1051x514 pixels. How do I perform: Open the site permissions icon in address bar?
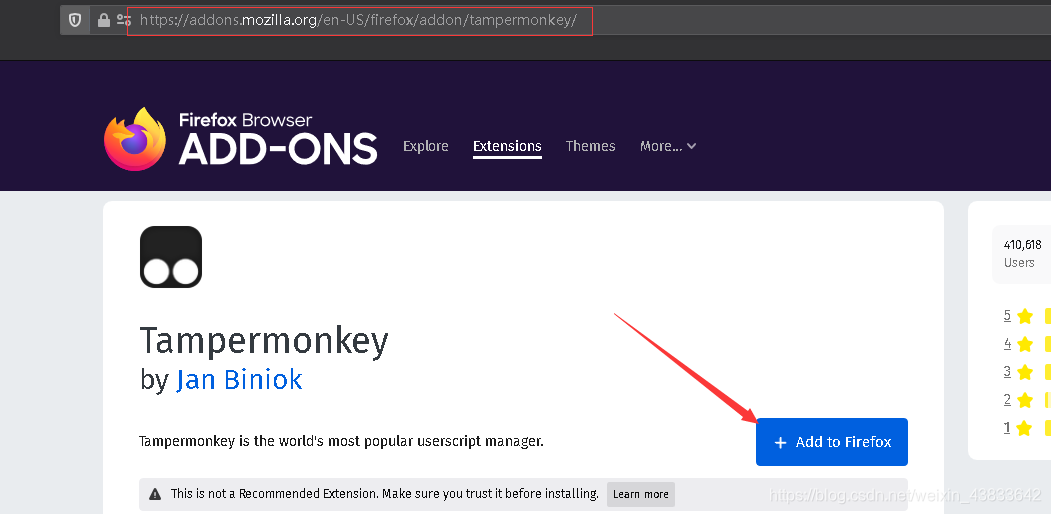click(123, 20)
